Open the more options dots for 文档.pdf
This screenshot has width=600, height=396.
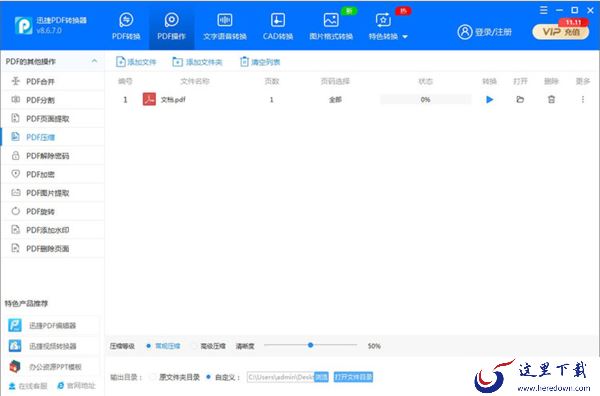coord(582,99)
